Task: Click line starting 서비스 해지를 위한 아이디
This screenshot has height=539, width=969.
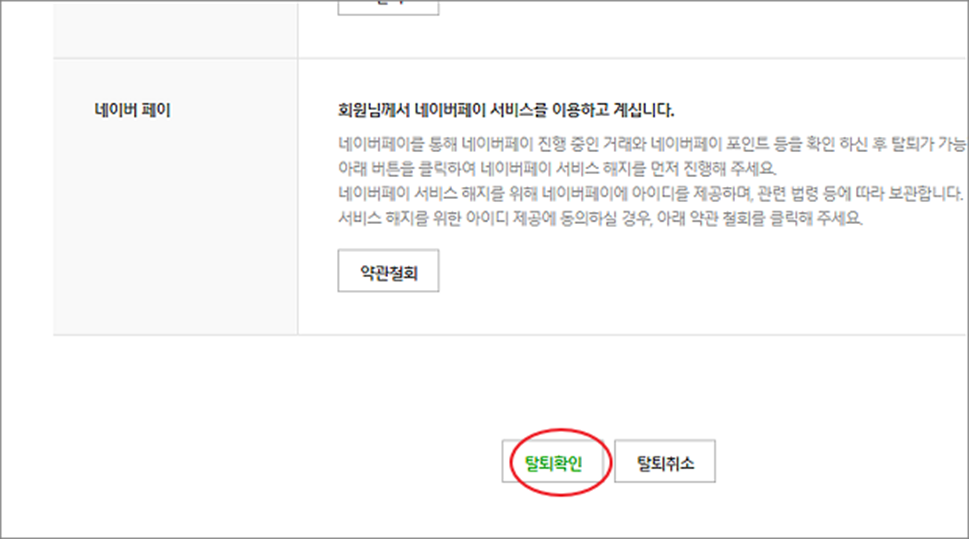Action: click(x=600, y=218)
